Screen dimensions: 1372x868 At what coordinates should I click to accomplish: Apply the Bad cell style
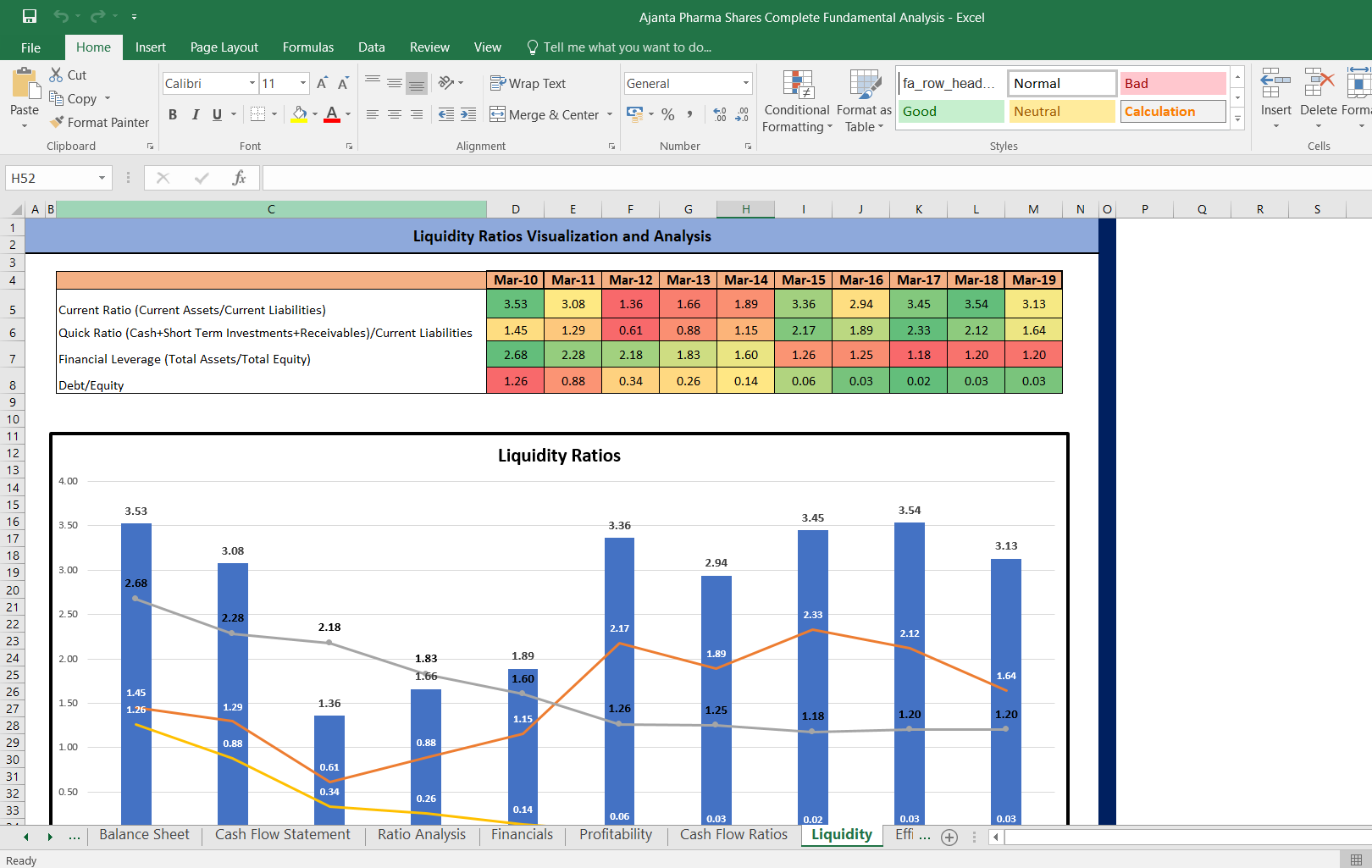pyautogui.click(x=1173, y=83)
